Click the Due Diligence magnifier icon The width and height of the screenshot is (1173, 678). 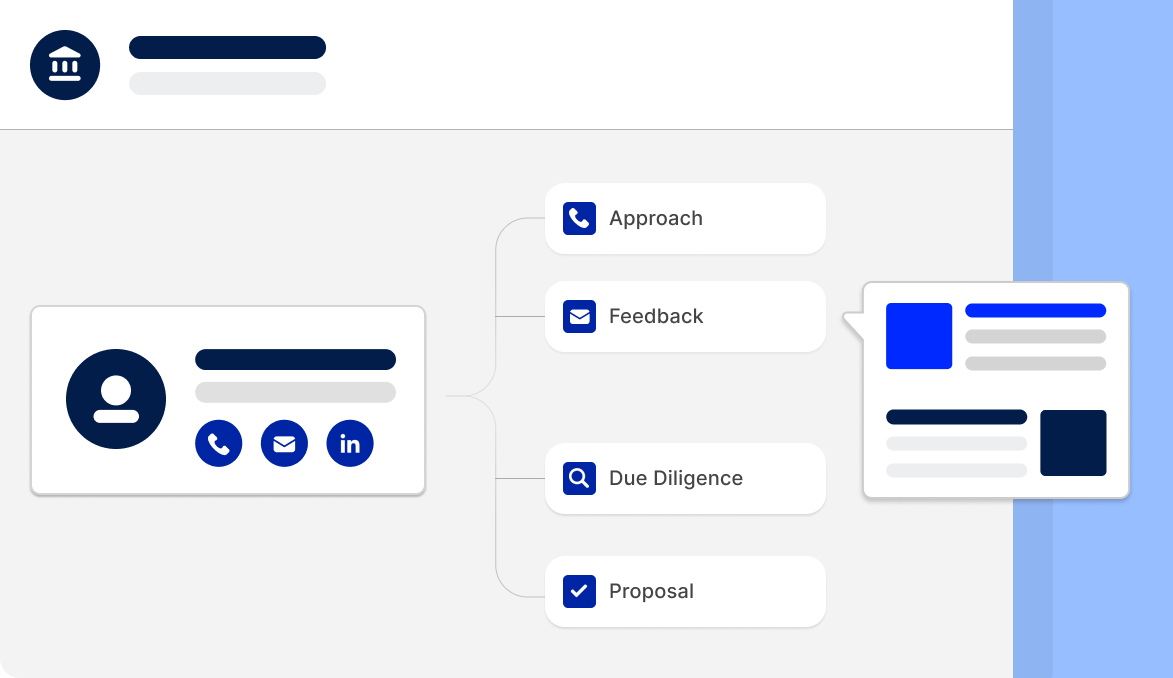[x=579, y=478]
